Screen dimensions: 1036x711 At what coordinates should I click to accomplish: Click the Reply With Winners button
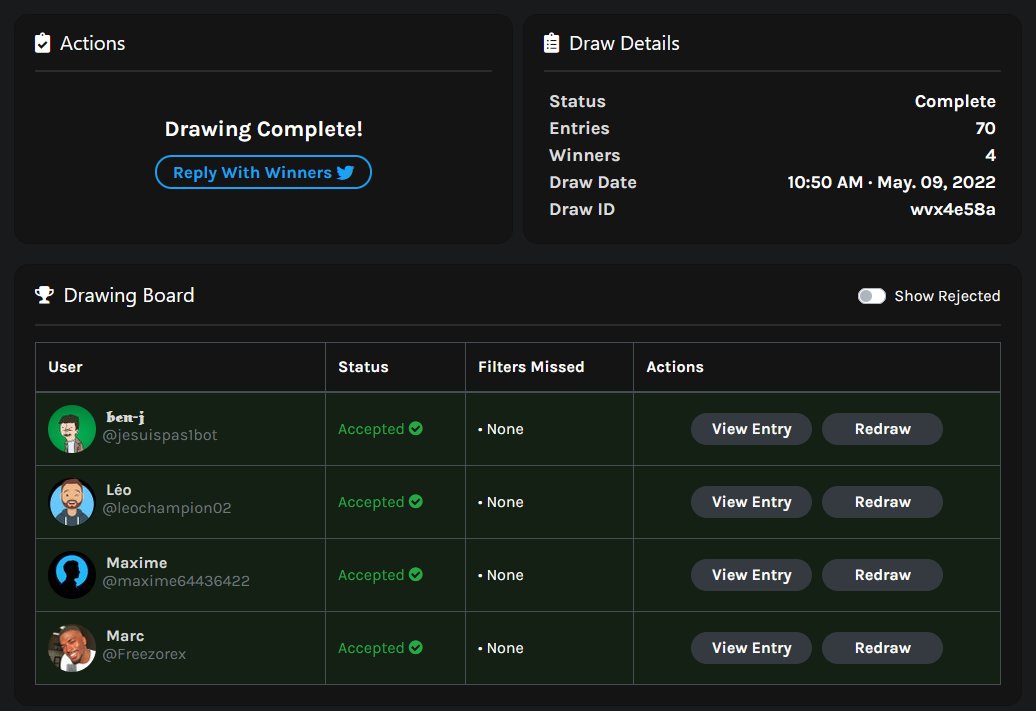263,172
